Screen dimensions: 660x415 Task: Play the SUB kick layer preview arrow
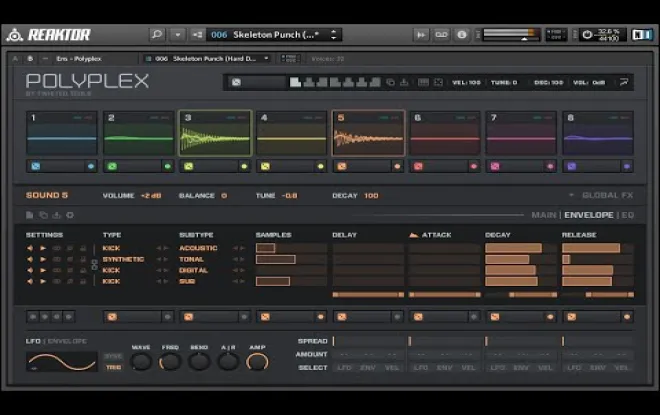click(43, 281)
